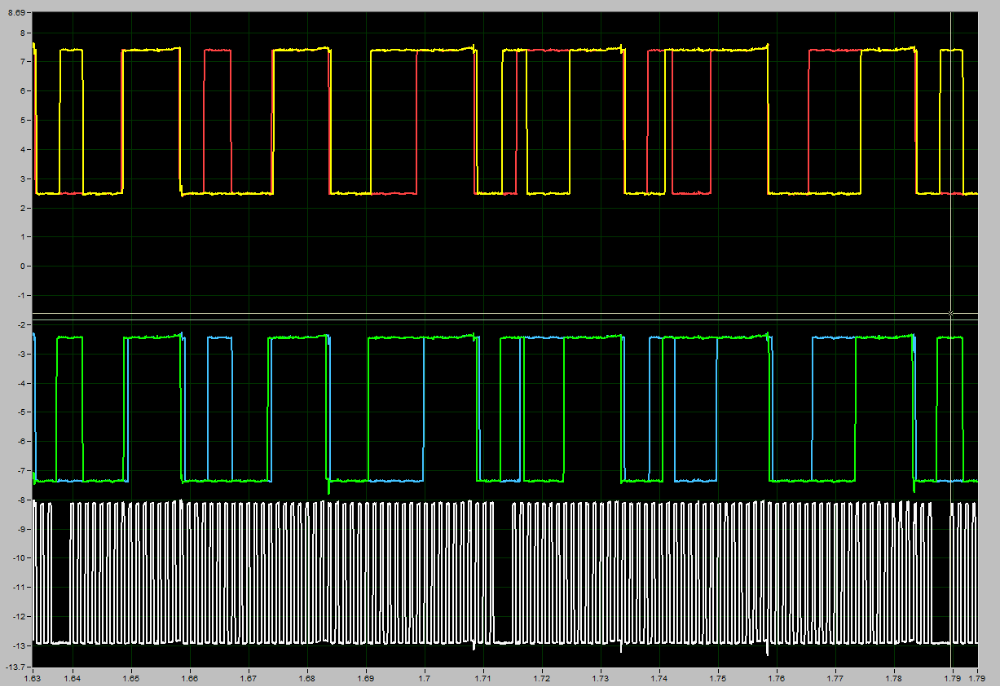Image resolution: width=1000 pixels, height=686 pixels.
Task: Click the 1.63 start value on X axis
Action: 33,677
